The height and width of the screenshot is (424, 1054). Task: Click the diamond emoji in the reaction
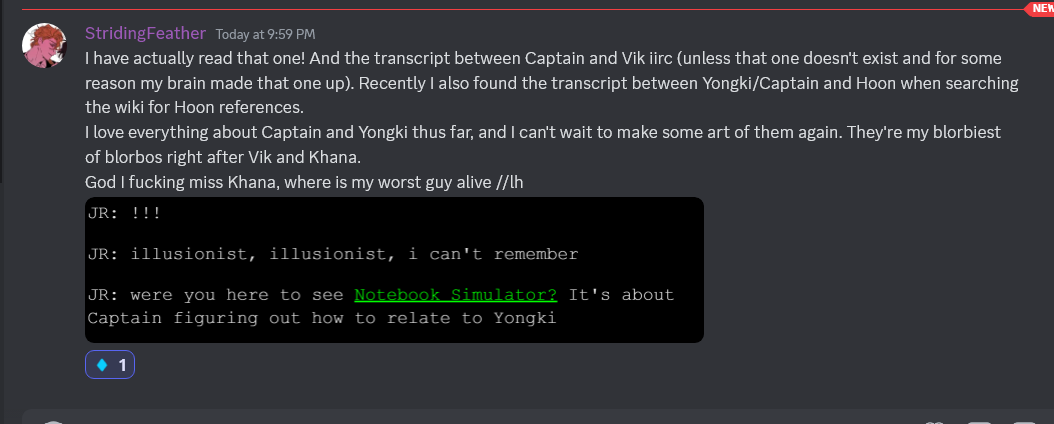click(x=101, y=365)
